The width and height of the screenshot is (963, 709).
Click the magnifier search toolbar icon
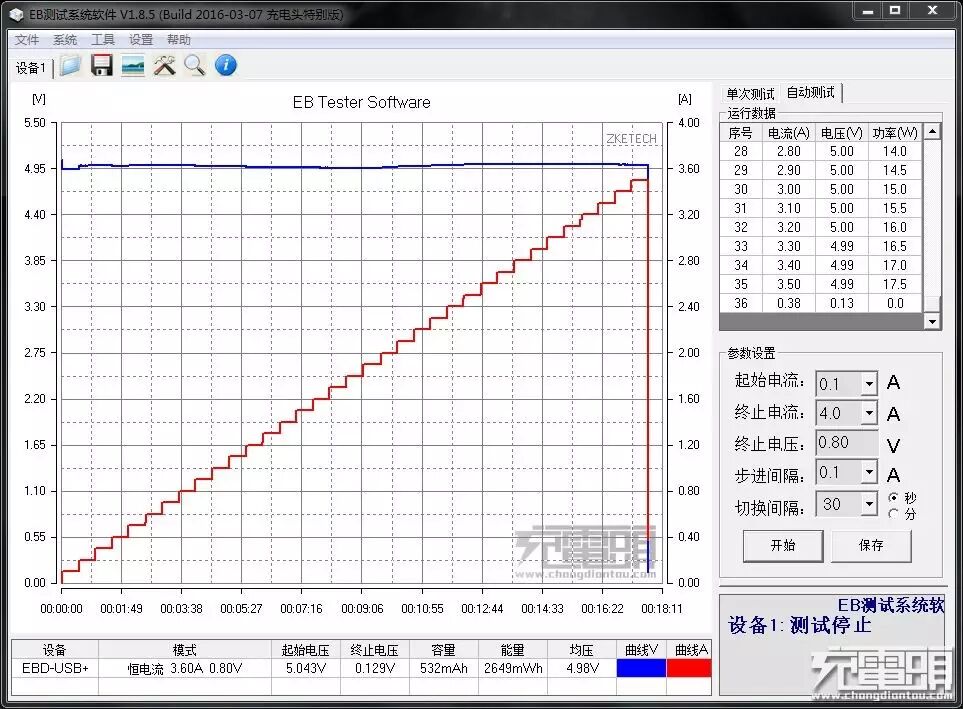point(195,66)
